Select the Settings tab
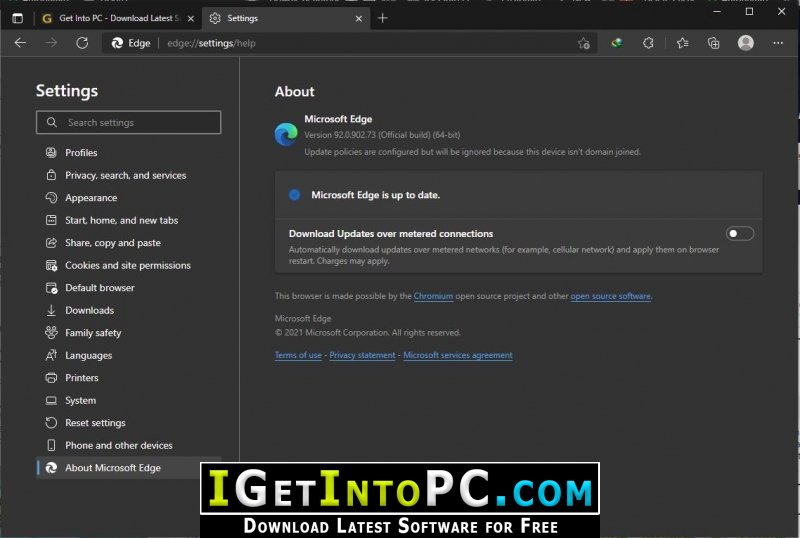Image resolution: width=800 pixels, height=538 pixels. pos(286,18)
